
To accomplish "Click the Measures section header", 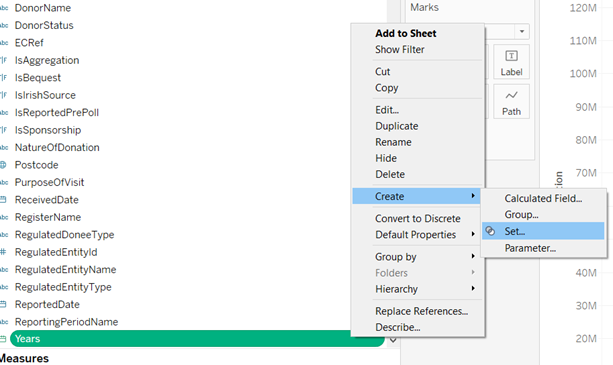I will click(24, 358).
